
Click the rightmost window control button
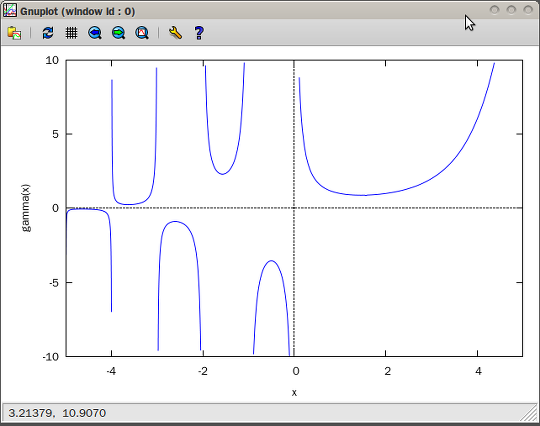click(x=528, y=10)
